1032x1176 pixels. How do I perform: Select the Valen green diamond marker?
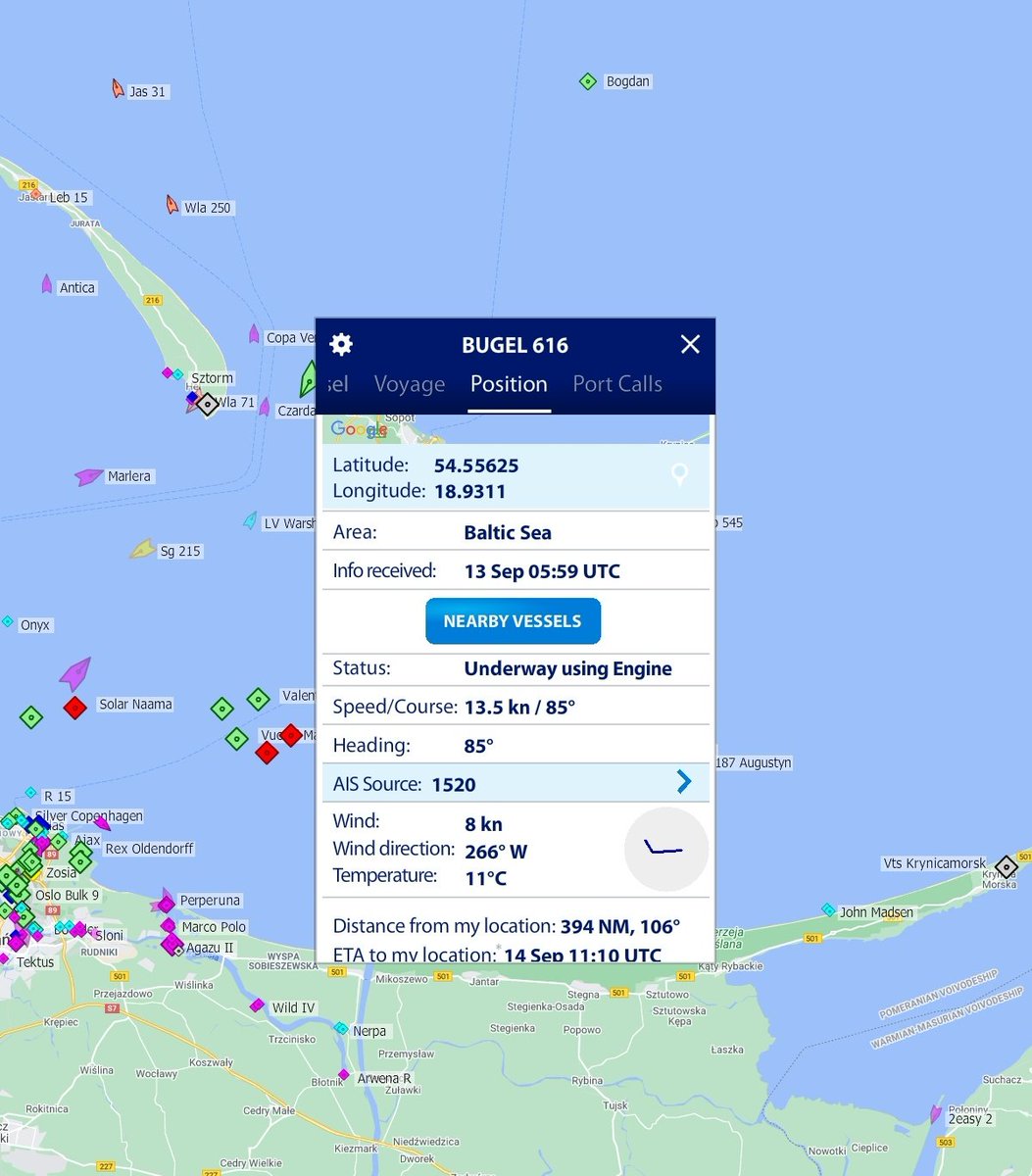(x=258, y=699)
